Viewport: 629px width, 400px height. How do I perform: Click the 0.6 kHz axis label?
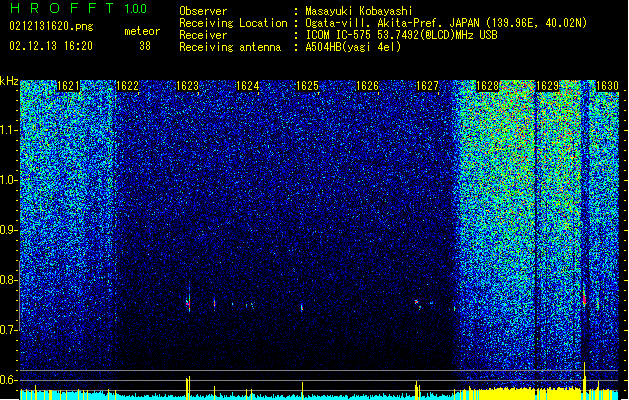click(9, 380)
